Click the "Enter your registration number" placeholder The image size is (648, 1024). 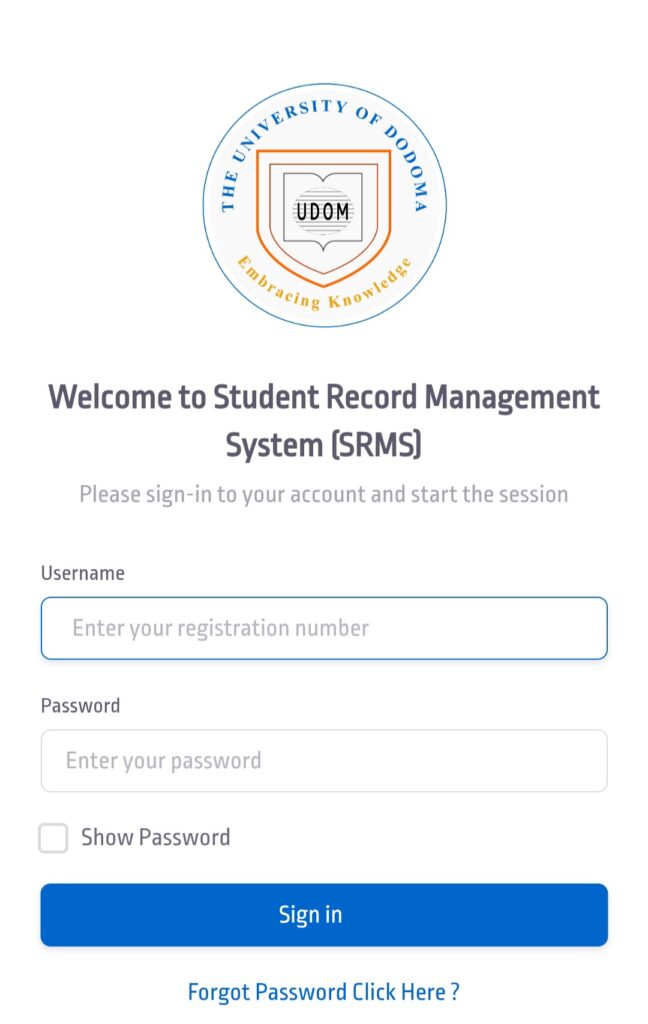click(220, 628)
